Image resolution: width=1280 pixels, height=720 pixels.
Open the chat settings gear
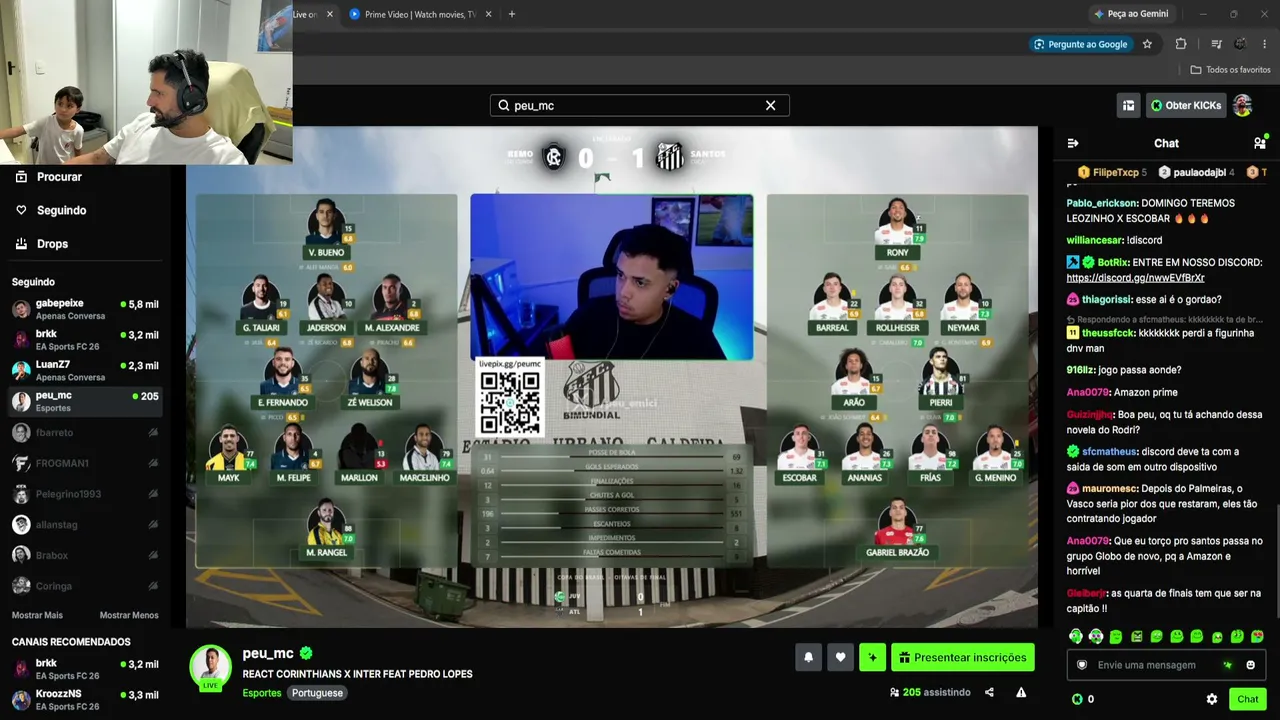1212,699
